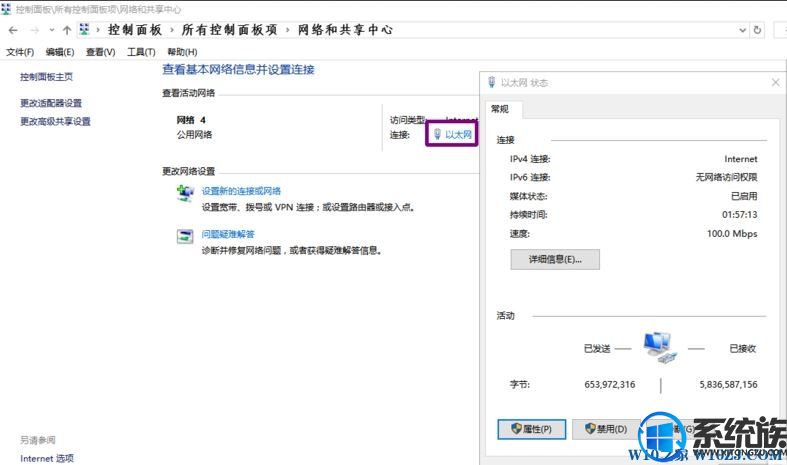Screen dimensions: 787x465
Task: Click the Internet value beside IPv4 连接
Action: pos(740,159)
